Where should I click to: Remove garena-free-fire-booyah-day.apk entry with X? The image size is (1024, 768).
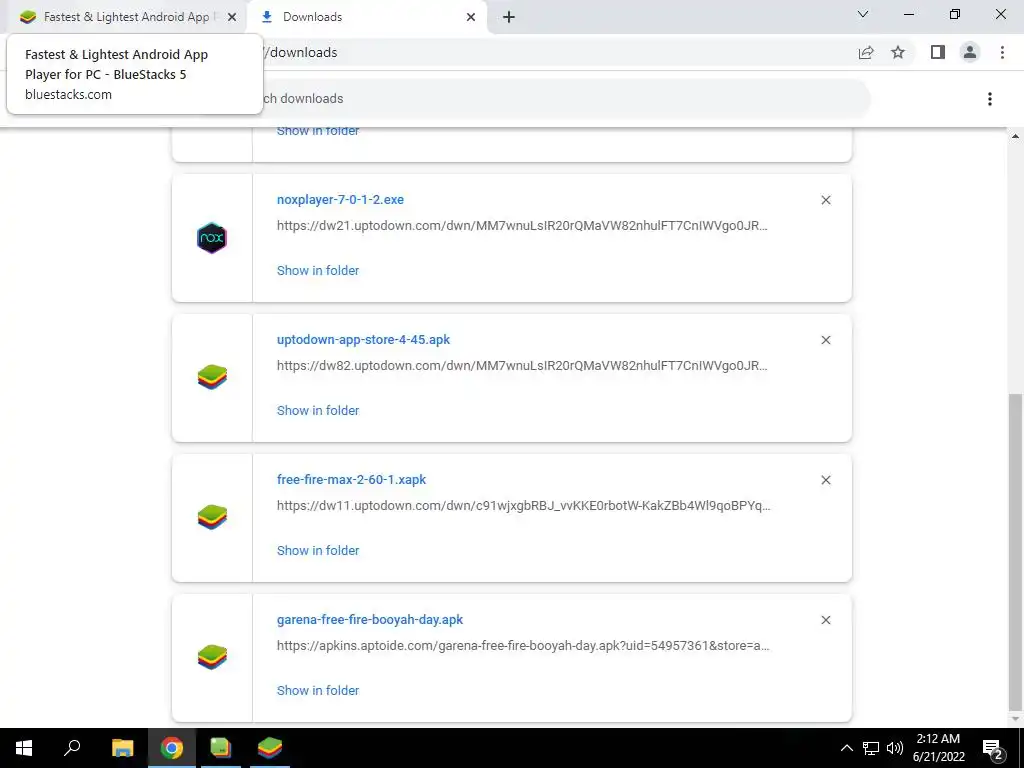[825, 620]
